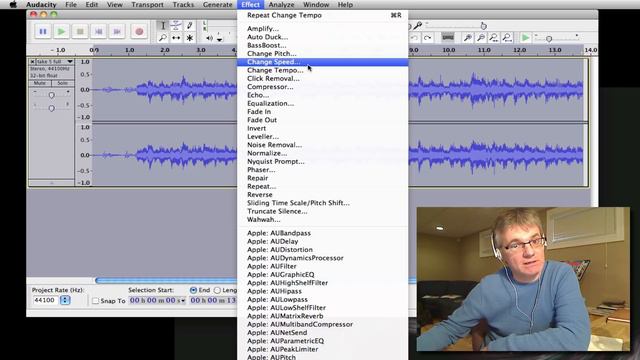Open the Analyze menu

281,4
